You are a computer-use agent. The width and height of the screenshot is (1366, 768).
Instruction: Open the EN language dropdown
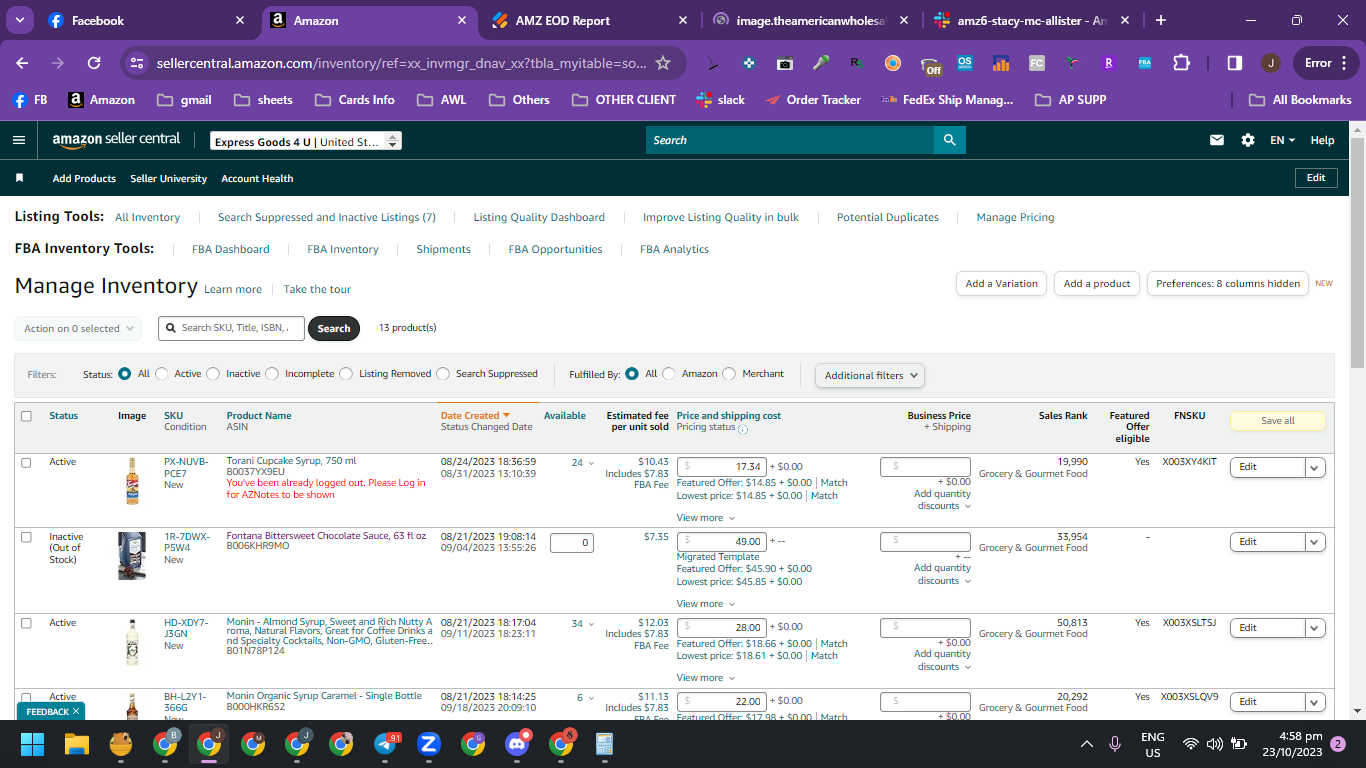click(x=1282, y=140)
